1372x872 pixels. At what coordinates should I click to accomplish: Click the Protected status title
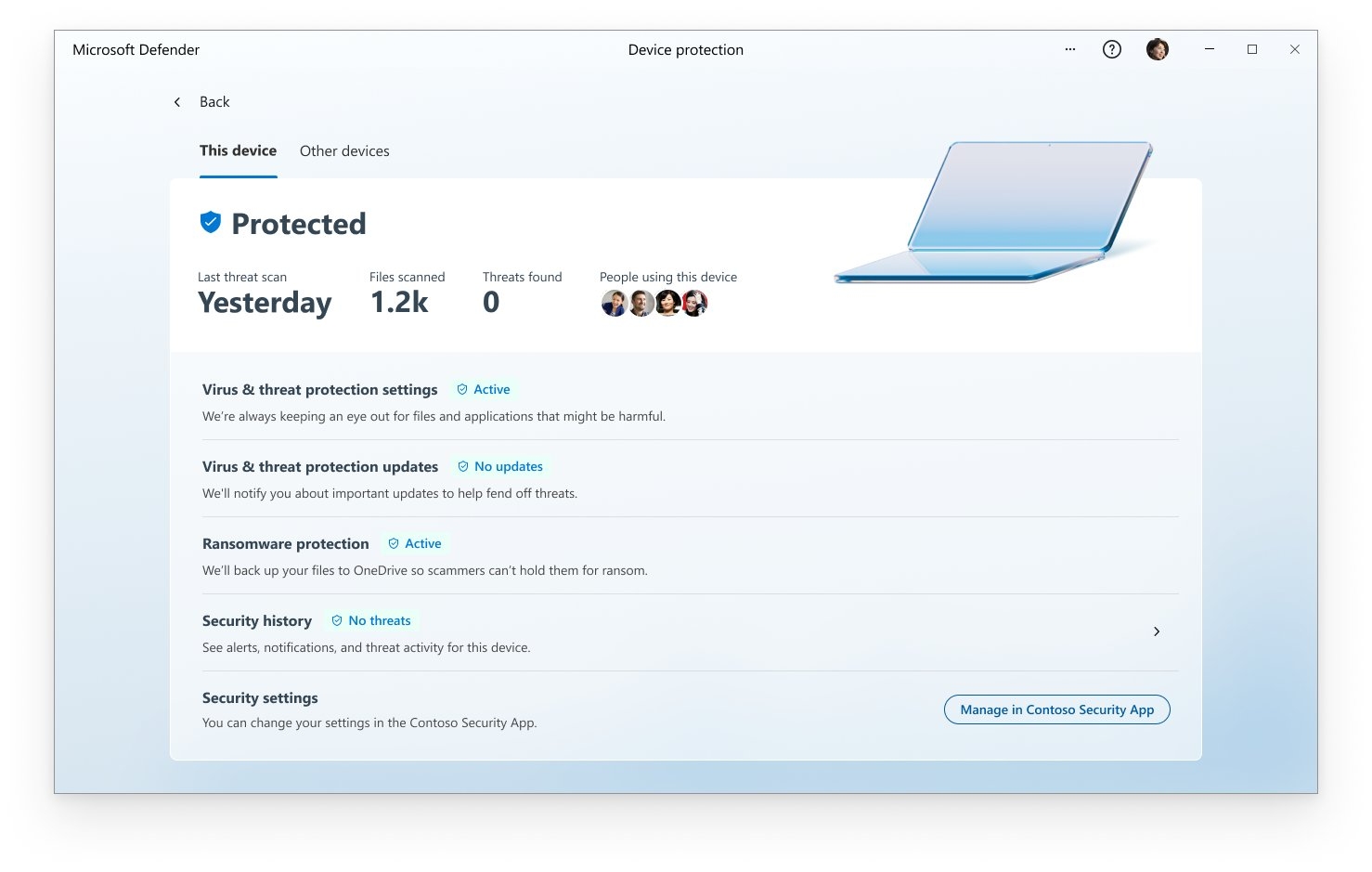point(299,224)
